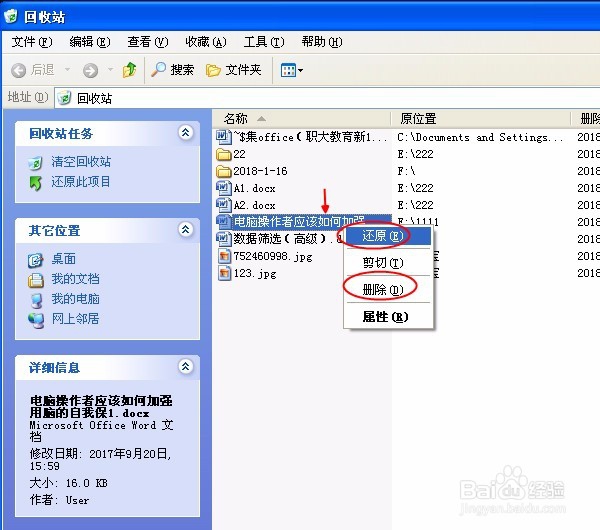Open the 帮助(H) menu
Image resolution: width=600 pixels, height=530 pixels.
point(322,41)
